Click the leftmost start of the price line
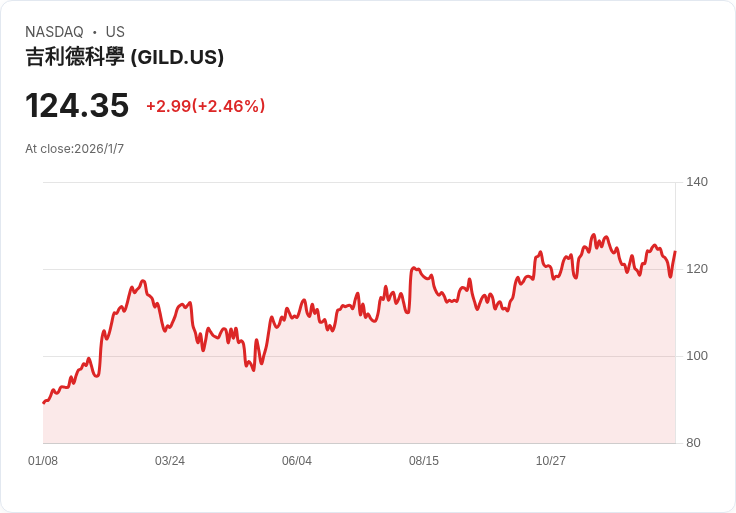736x513 pixels. tap(44, 402)
